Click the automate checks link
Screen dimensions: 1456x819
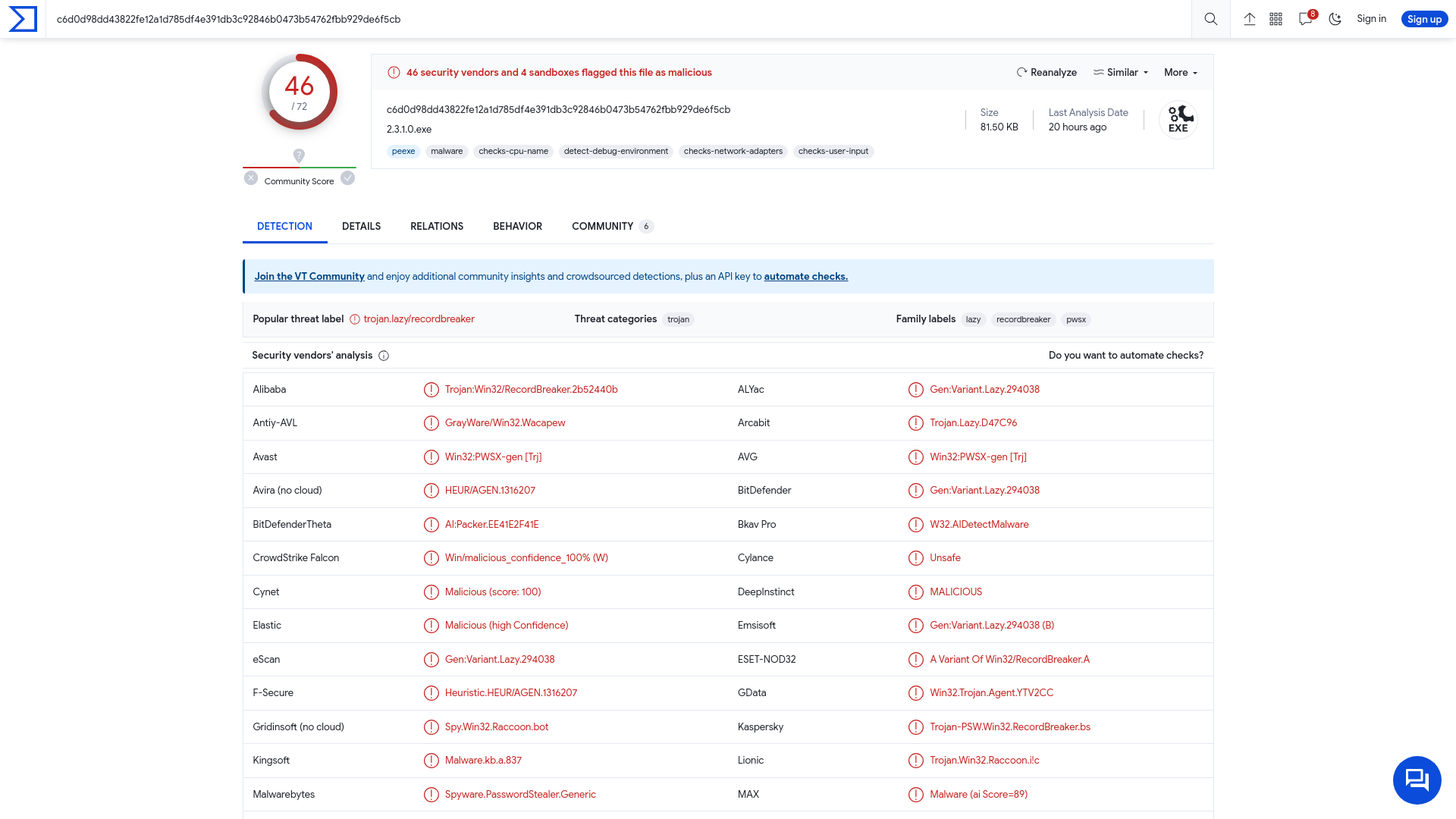coord(806,276)
